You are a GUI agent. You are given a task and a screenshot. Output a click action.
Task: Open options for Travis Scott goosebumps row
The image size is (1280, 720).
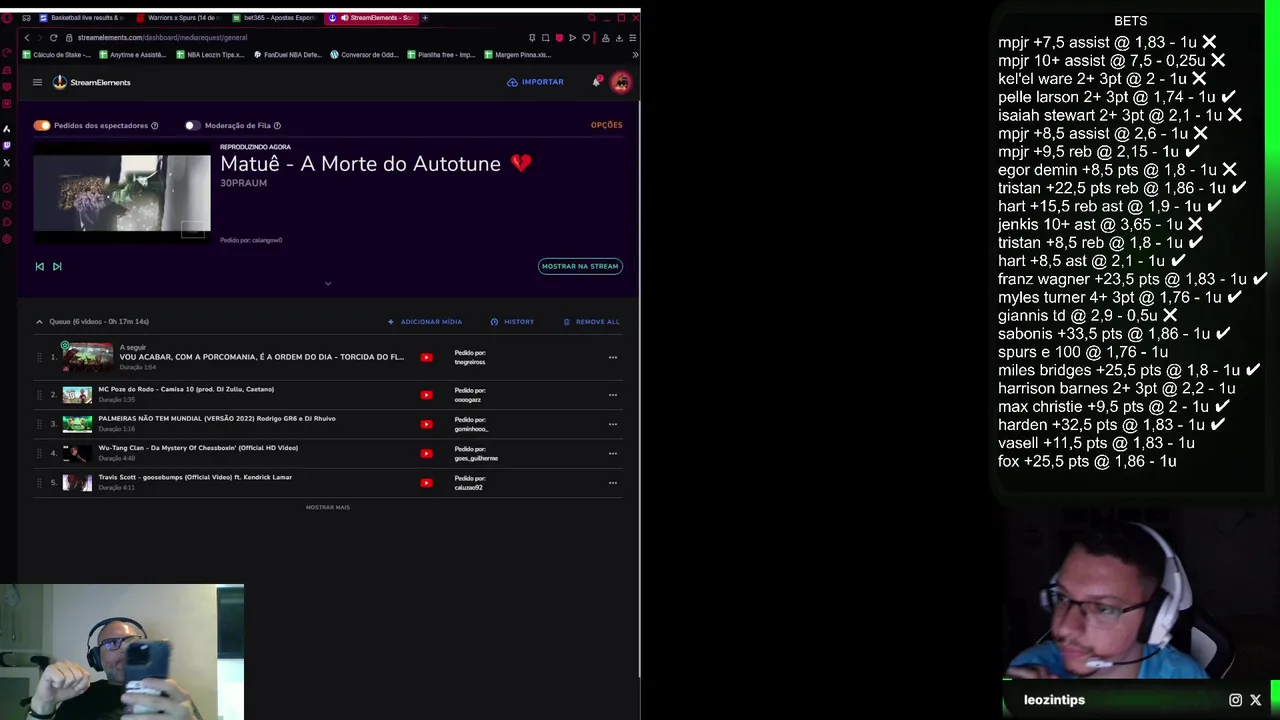(613, 483)
